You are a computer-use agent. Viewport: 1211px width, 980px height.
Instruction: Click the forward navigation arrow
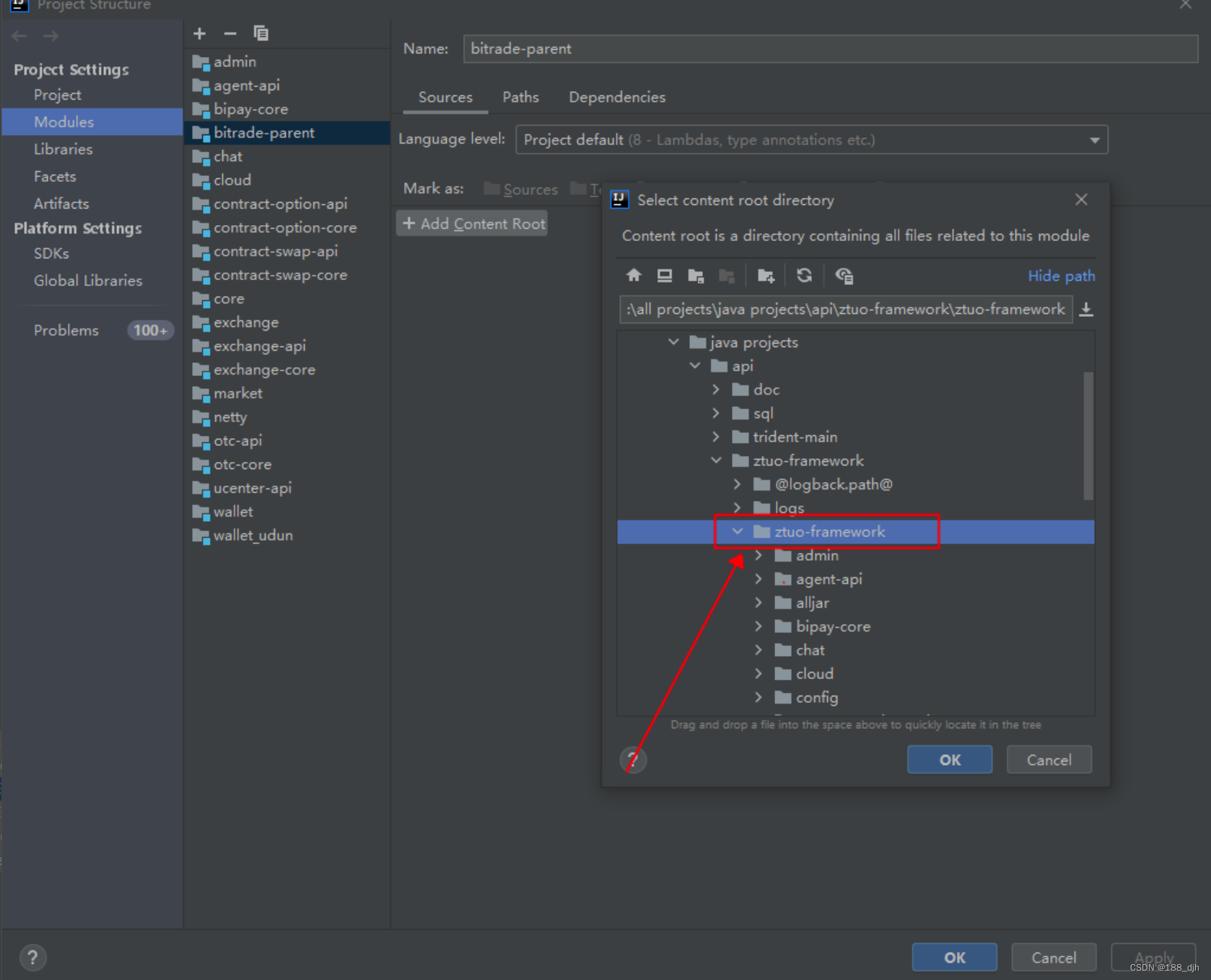pyautogui.click(x=51, y=36)
